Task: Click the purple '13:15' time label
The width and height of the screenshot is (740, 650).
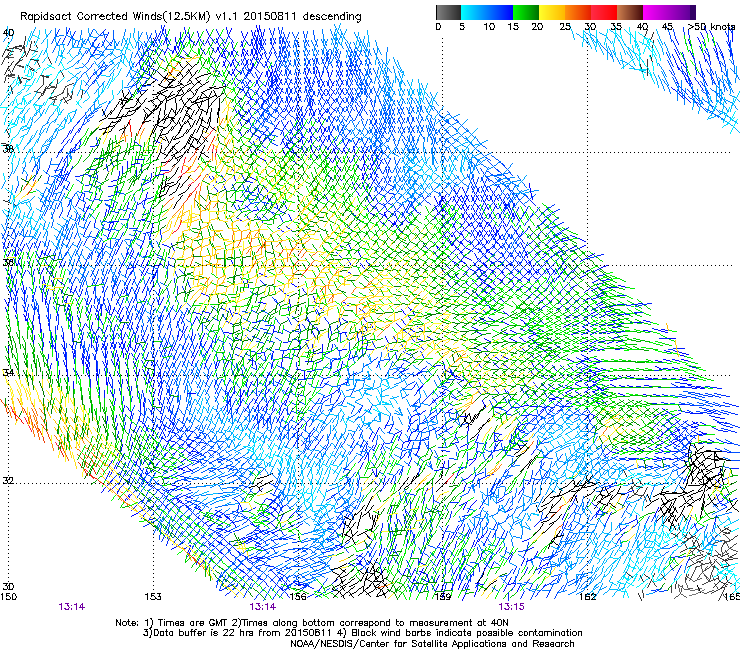Action: pos(512,607)
